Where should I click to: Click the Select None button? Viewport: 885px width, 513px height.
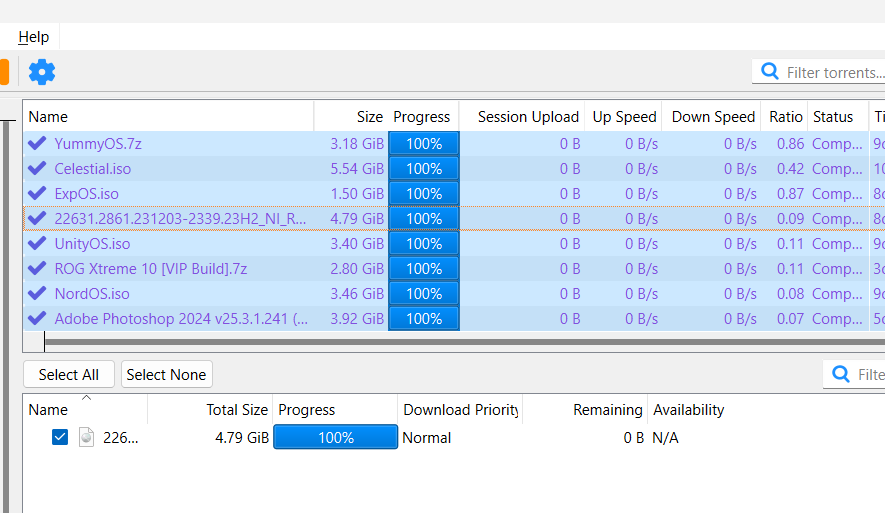pyautogui.click(x=167, y=374)
